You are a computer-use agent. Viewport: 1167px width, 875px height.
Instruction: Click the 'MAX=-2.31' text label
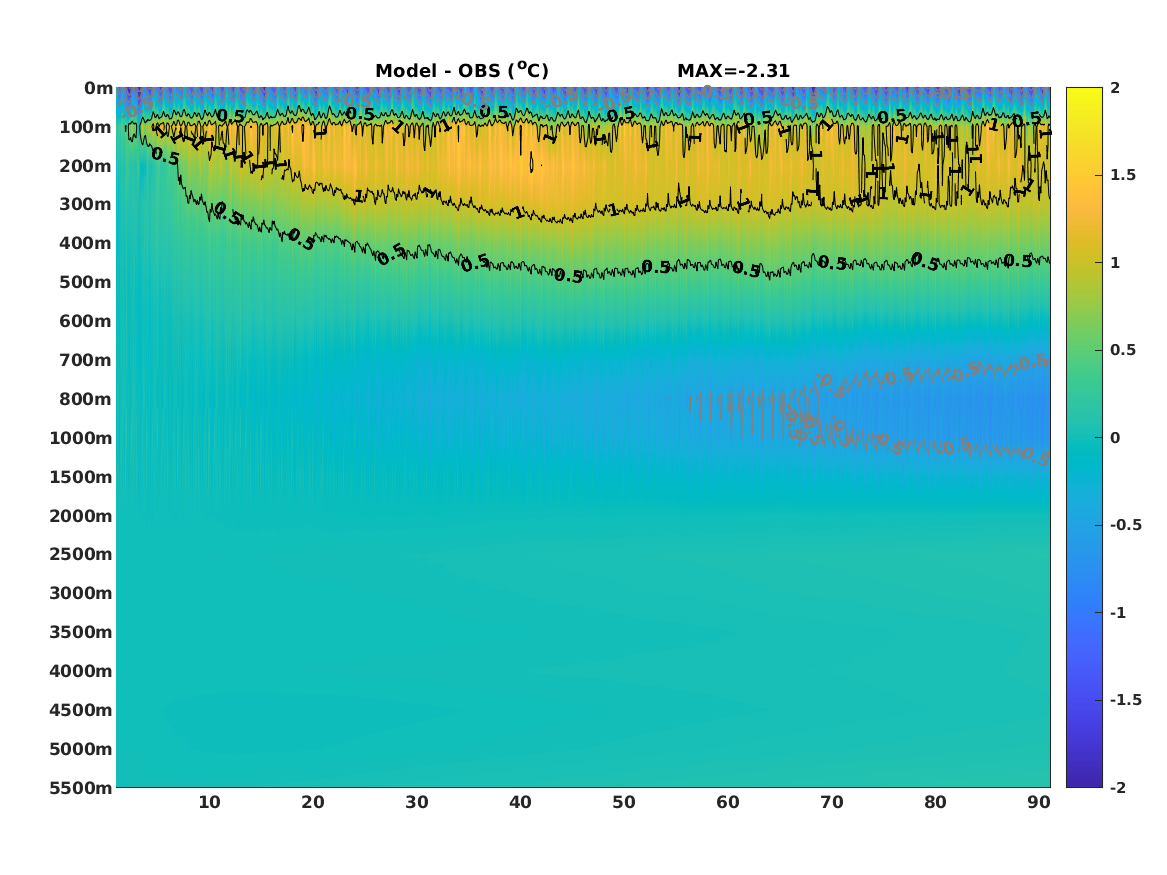[733, 71]
